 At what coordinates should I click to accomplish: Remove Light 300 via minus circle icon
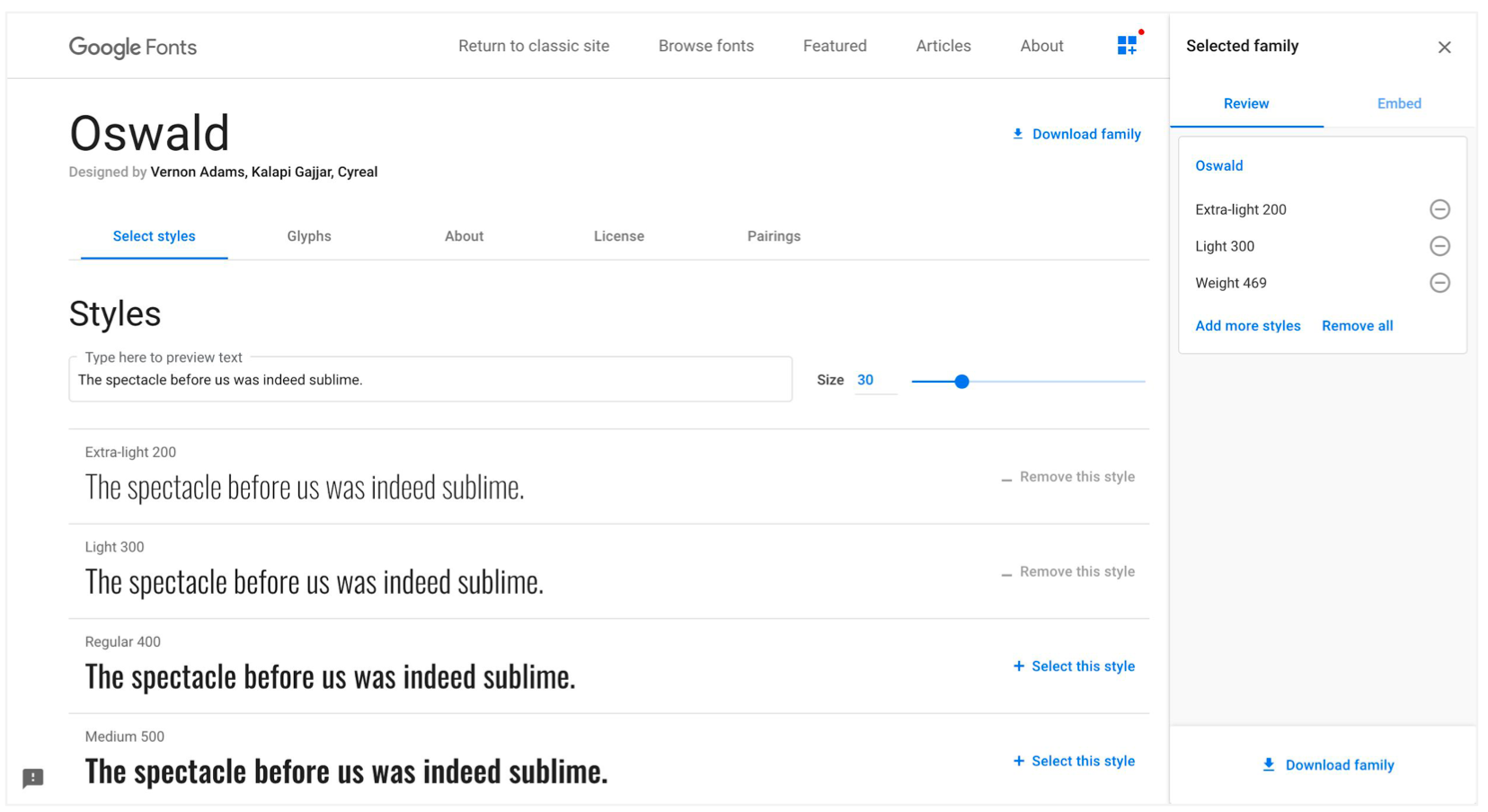pos(1439,246)
